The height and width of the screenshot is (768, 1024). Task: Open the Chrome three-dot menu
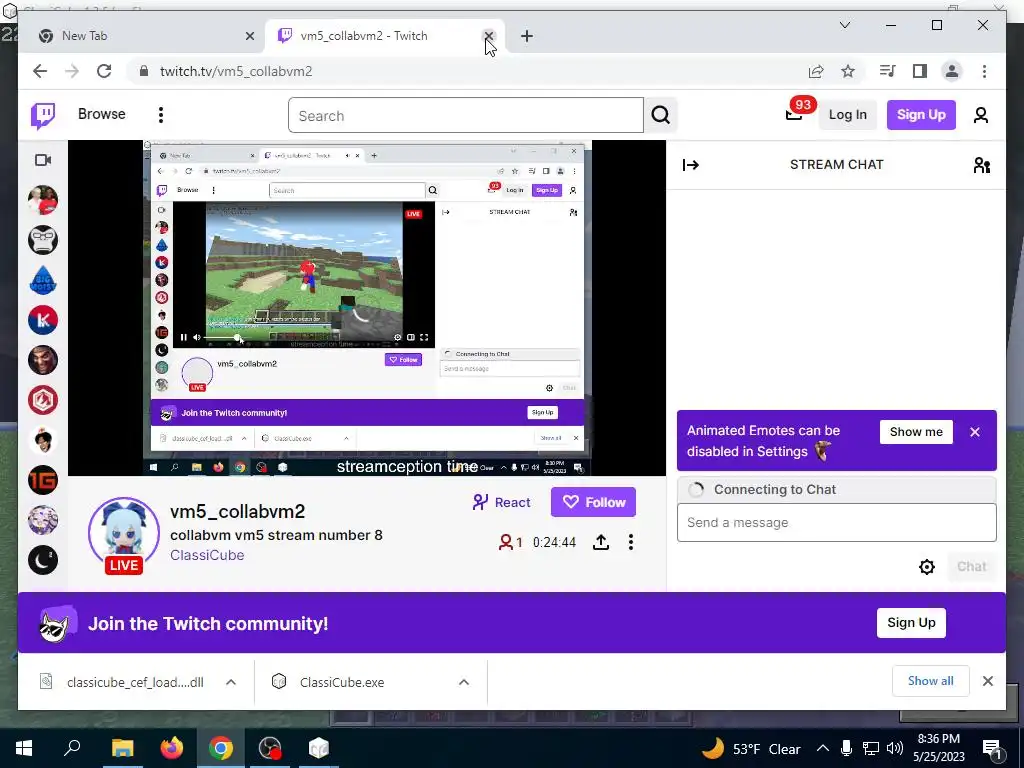984,71
